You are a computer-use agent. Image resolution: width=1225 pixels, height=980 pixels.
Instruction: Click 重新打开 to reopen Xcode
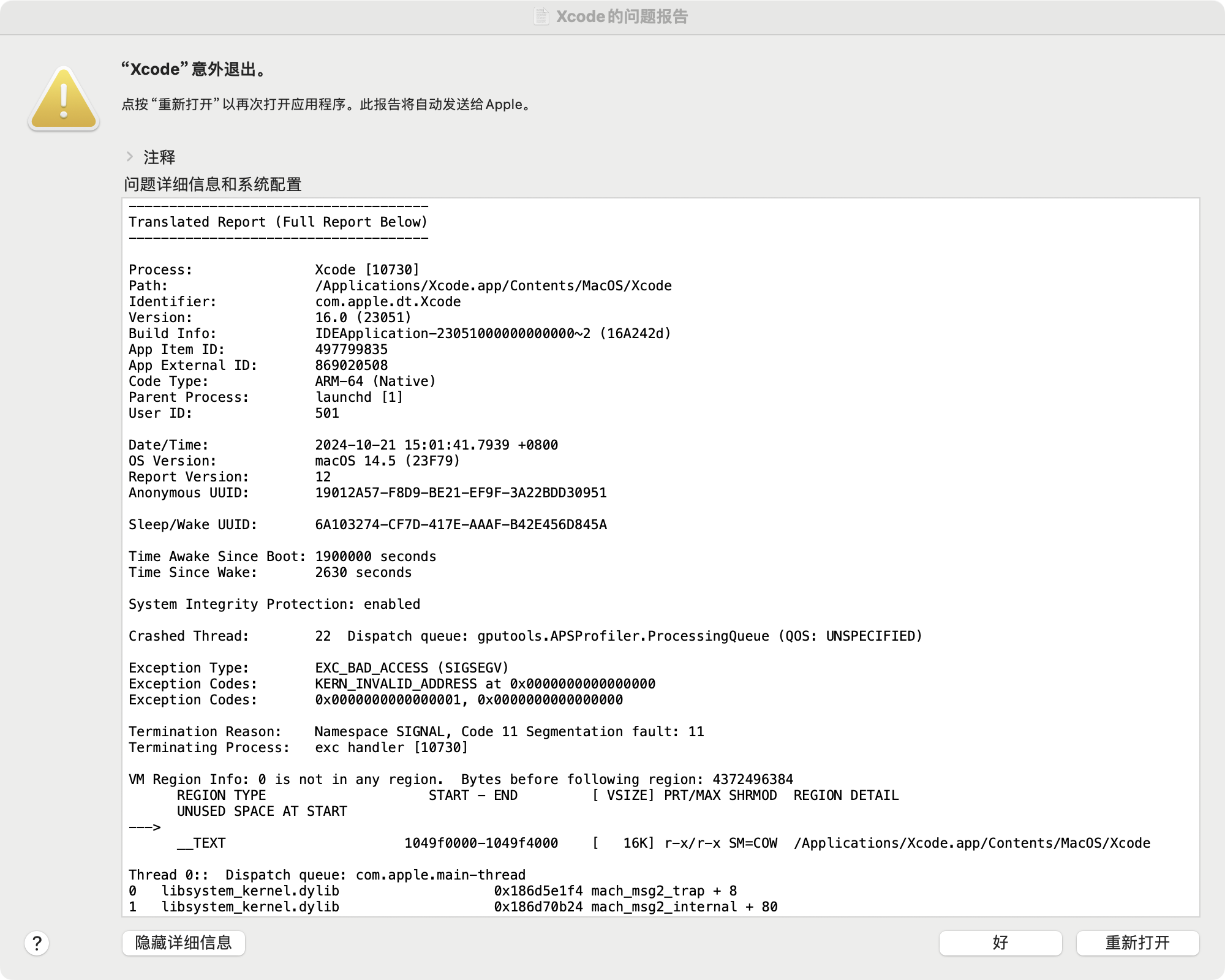[1138, 943]
